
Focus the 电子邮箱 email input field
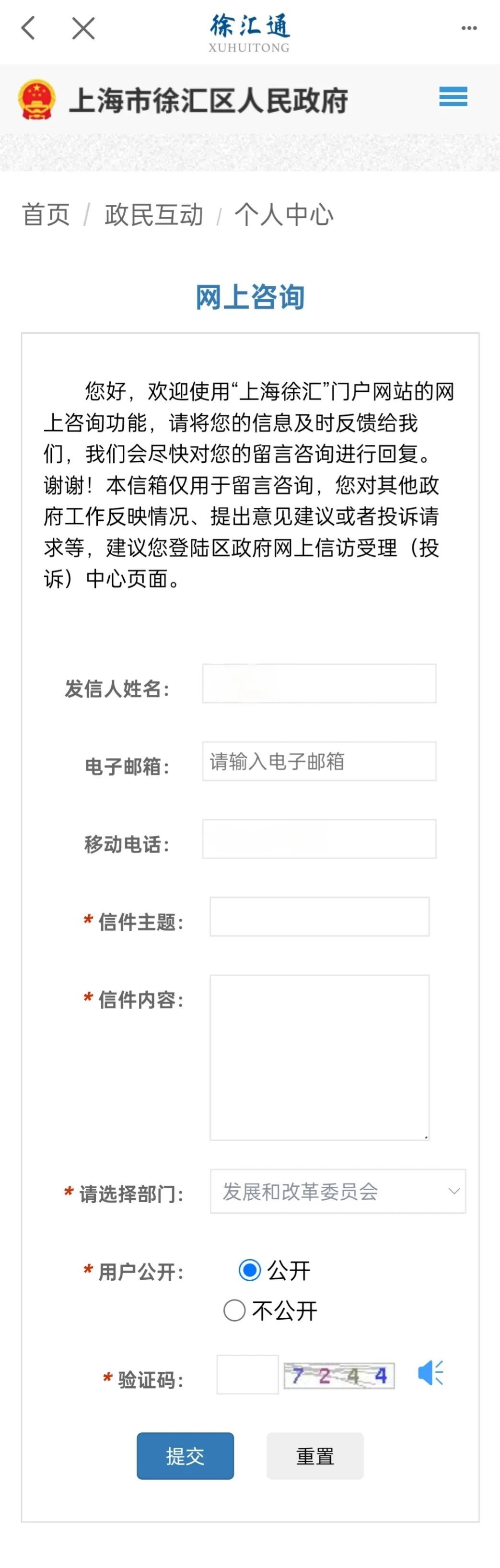click(319, 761)
